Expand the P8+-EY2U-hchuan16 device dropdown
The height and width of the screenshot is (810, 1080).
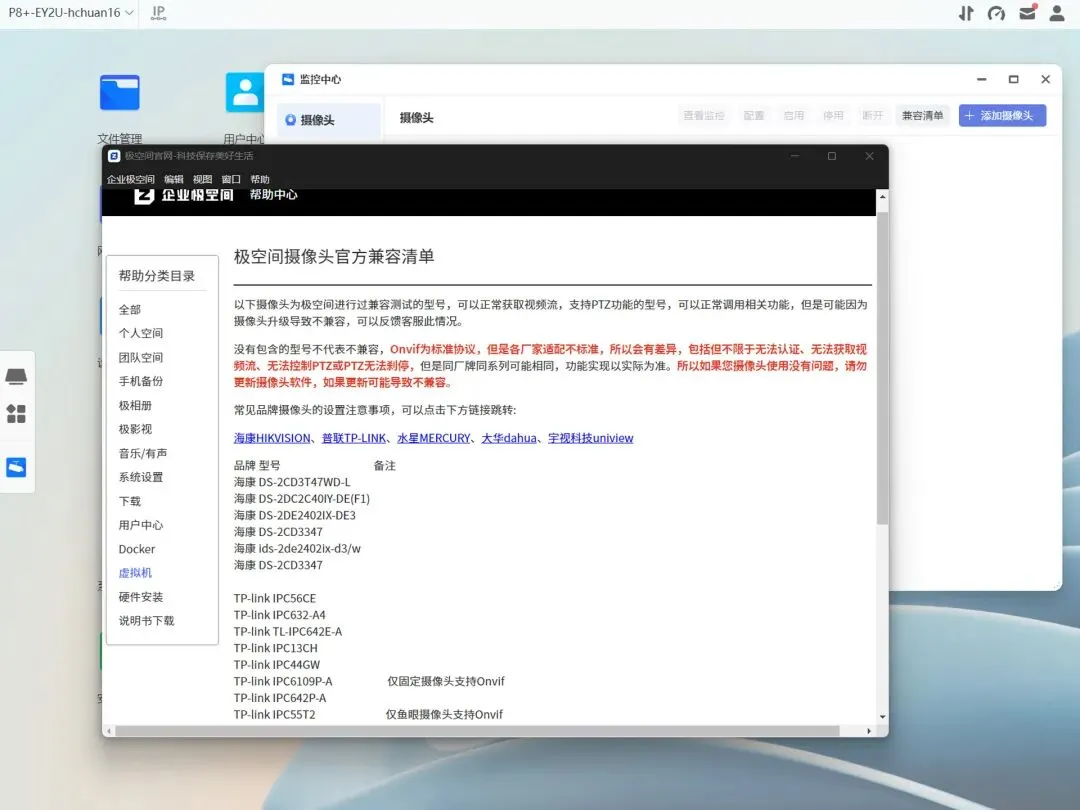pos(70,12)
